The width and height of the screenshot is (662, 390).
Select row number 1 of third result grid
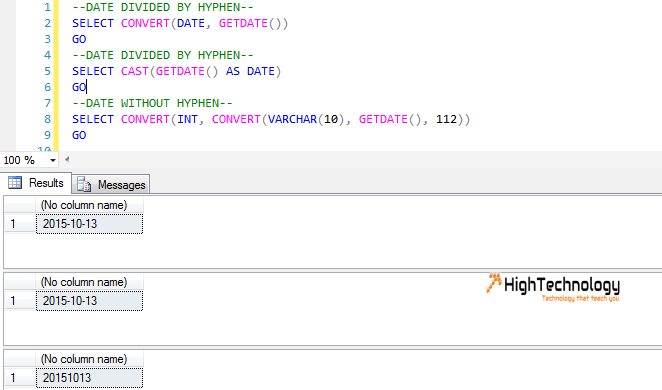[x=20, y=378]
